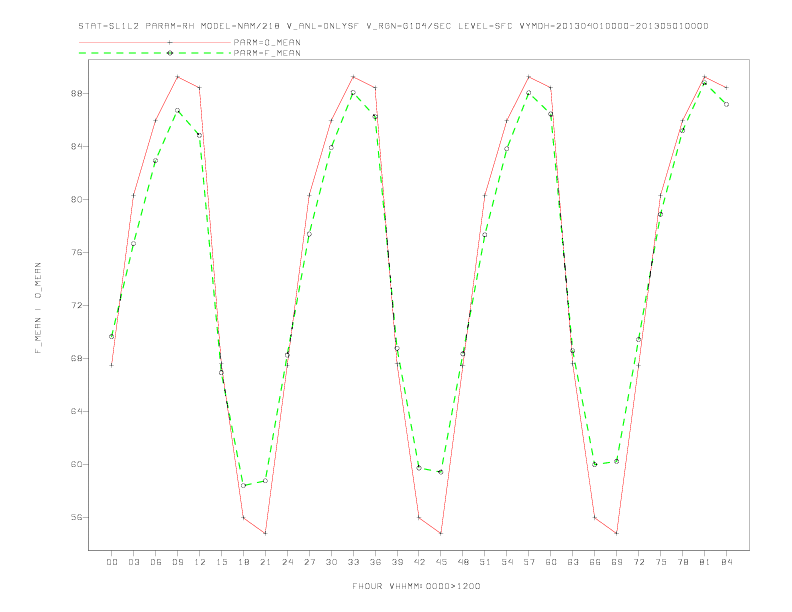
Task: Click x-axis tick label 09
Action: pos(177,562)
